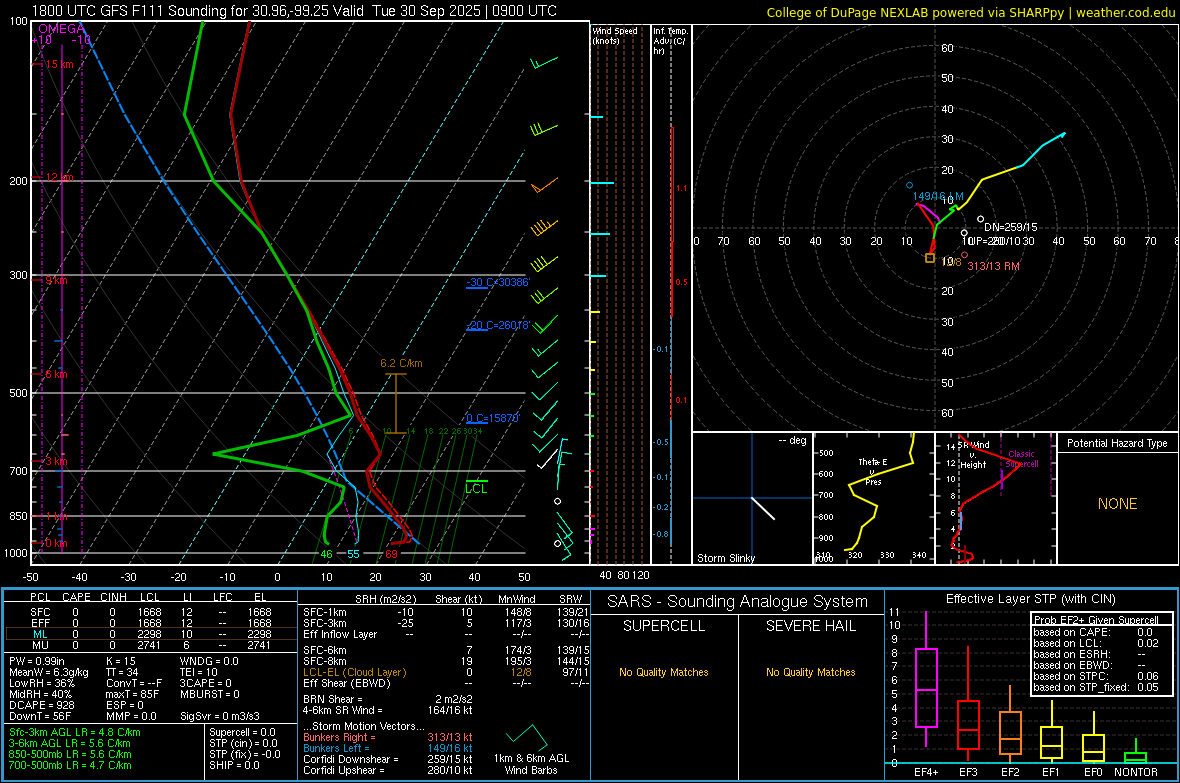
Task: Click the 1km & 6km AGL wind barb icon
Action: 526,736
